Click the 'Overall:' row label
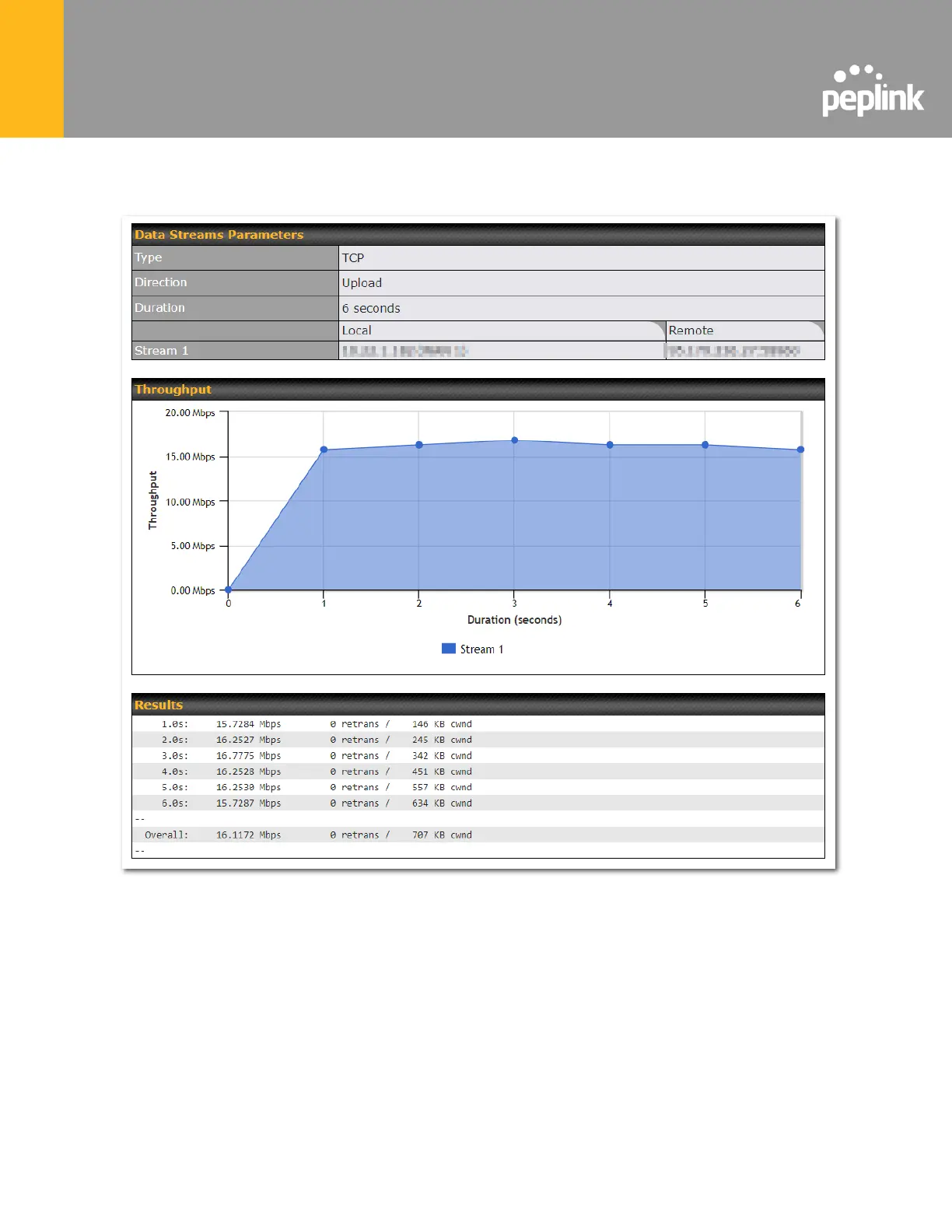 tap(166, 835)
